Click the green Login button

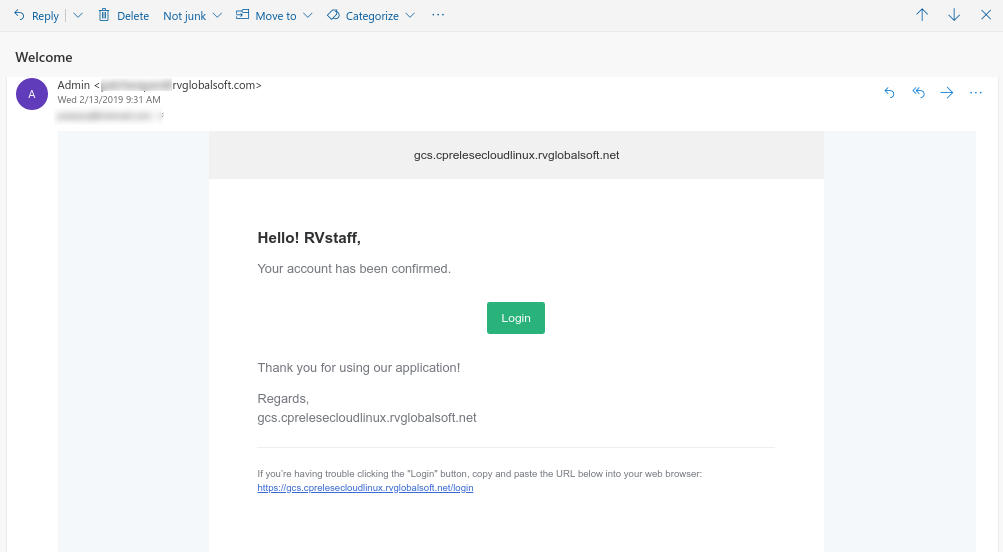(516, 318)
